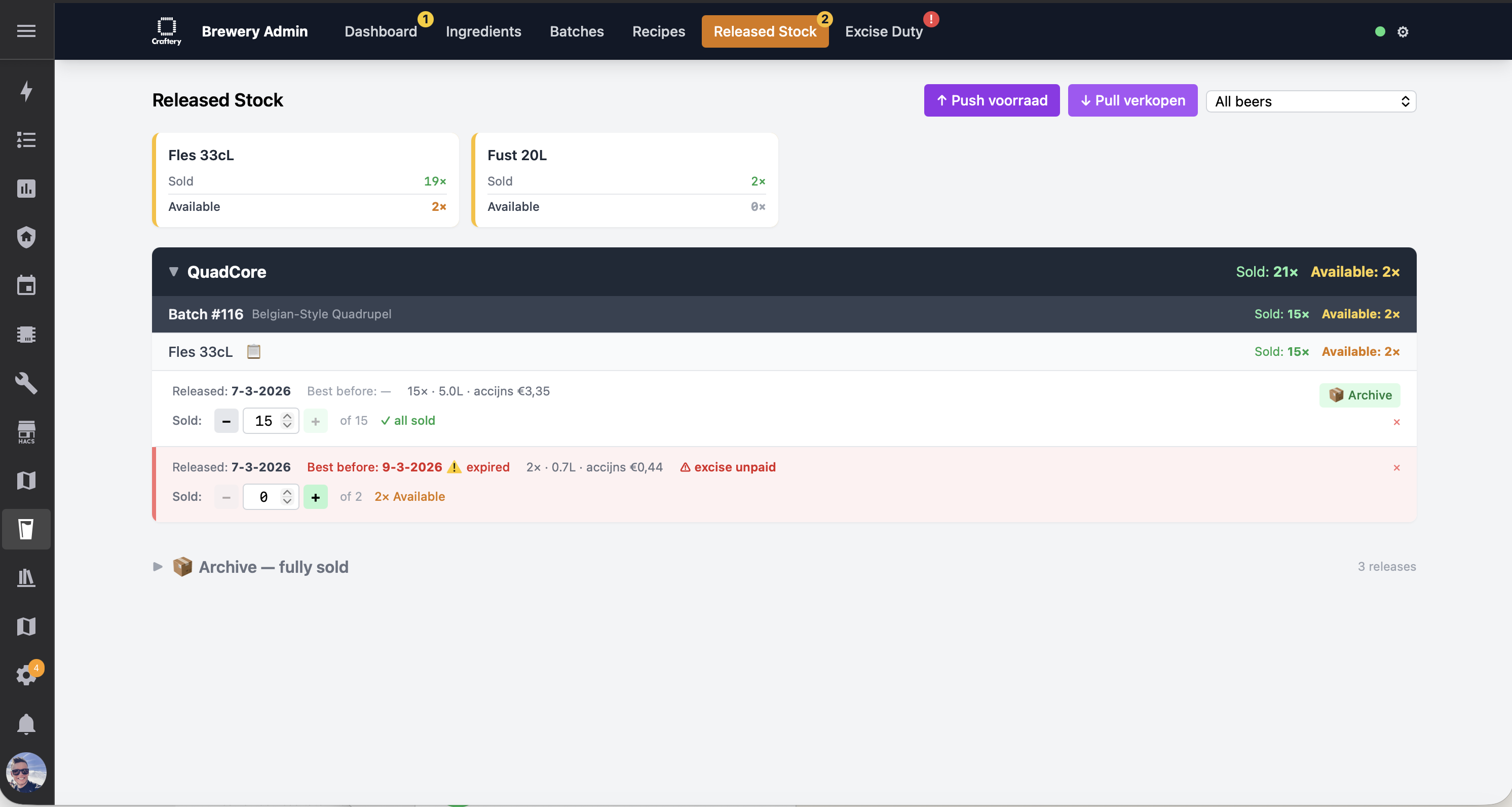This screenshot has height=807, width=1512.
Task: Open the calendar icon in the sidebar
Action: (x=26, y=285)
